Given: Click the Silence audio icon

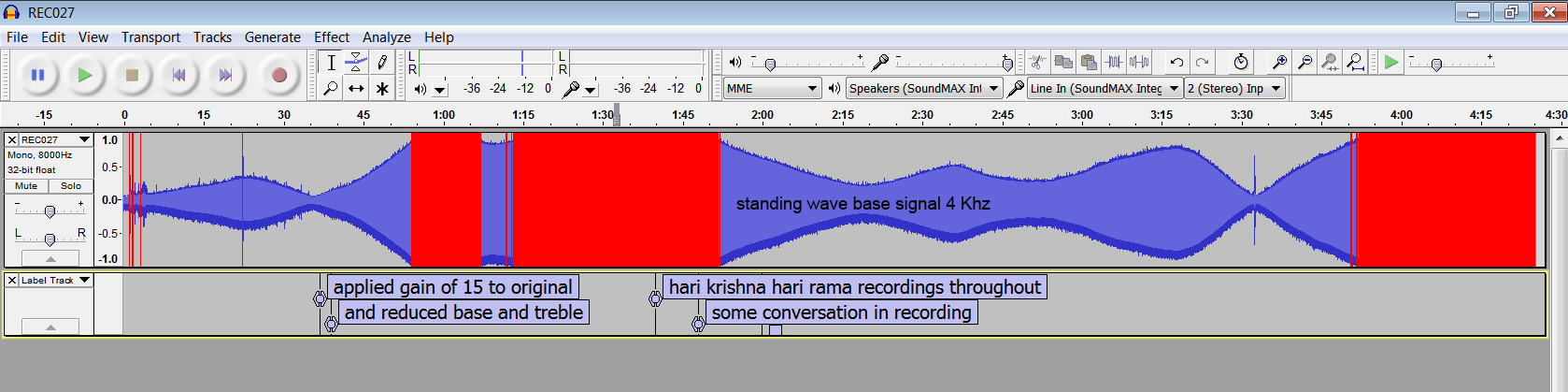Looking at the screenshot, I should point(1139,62).
